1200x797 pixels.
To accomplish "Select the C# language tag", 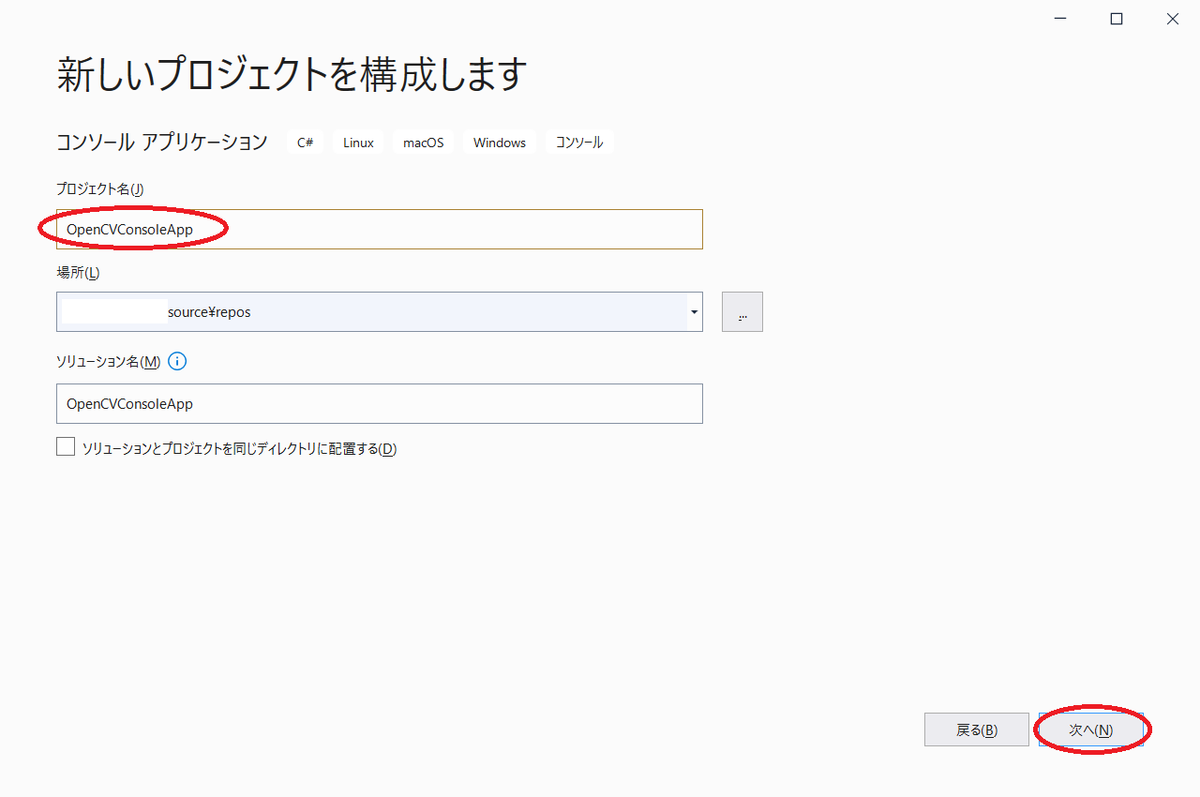I will pyautogui.click(x=304, y=142).
